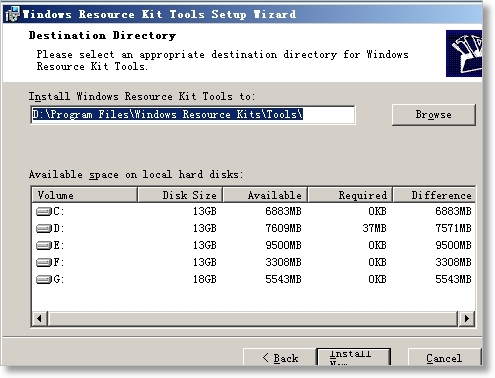495x378 pixels.
Task: Click the right scroll arrow of disk list
Action: [x=467, y=318]
